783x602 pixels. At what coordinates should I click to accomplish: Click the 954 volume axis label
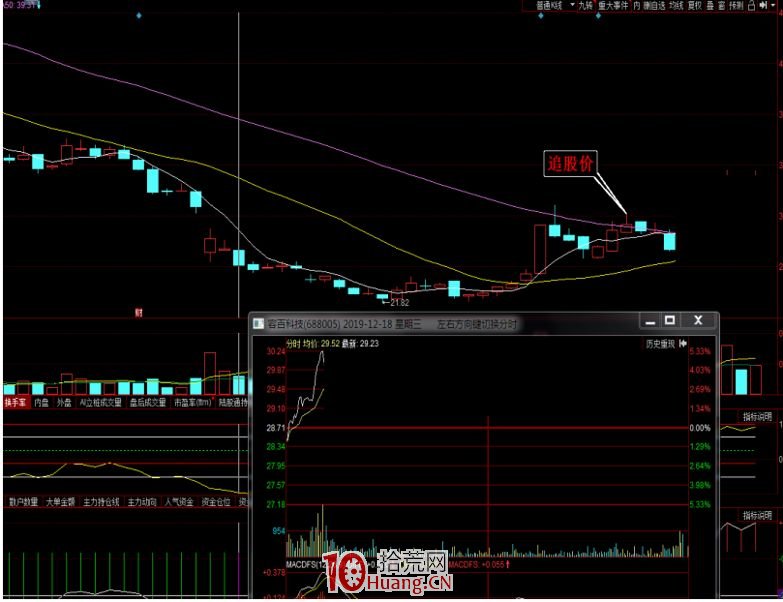coord(279,531)
